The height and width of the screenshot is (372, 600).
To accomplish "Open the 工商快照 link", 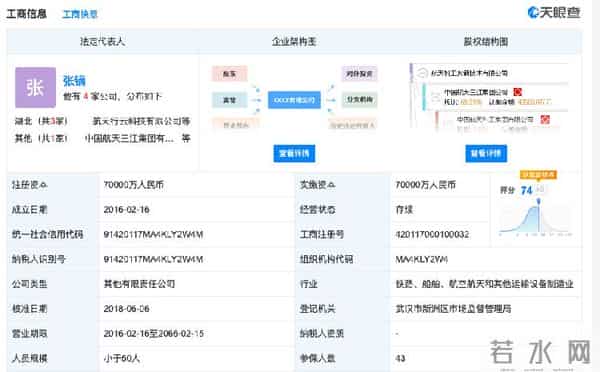I will (x=80, y=15).
